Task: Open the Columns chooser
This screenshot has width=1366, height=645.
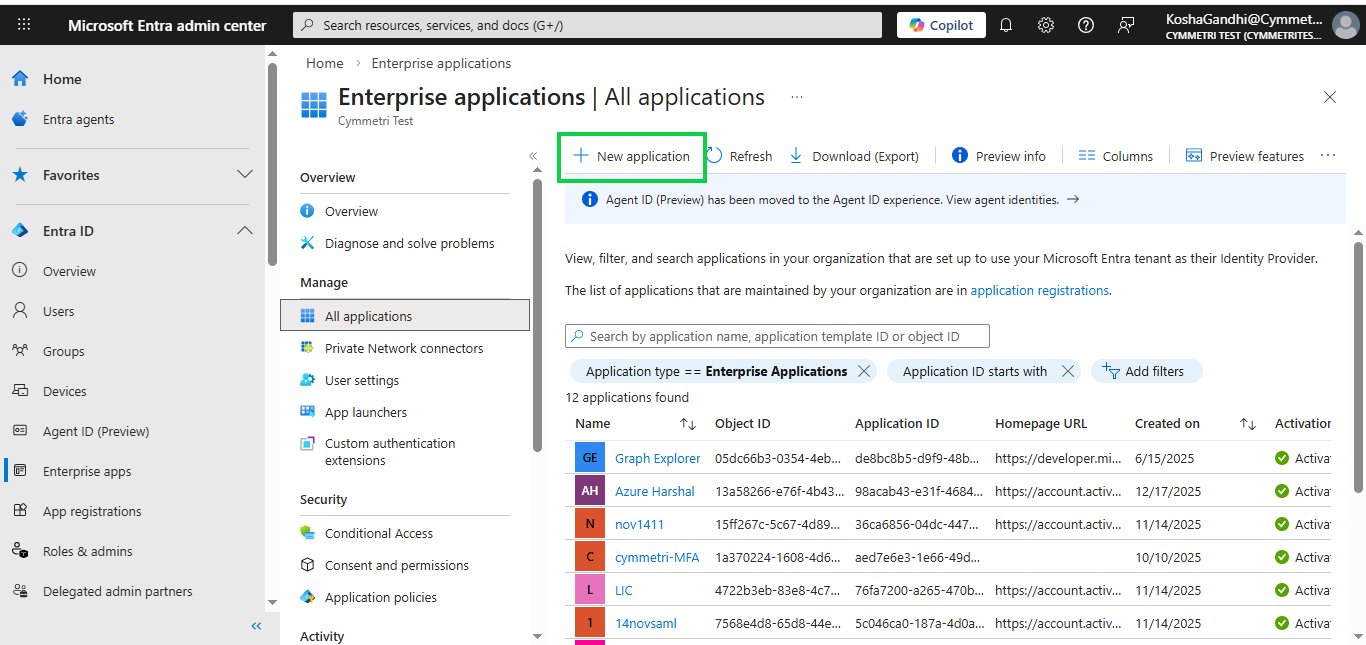Action: 1116,156
